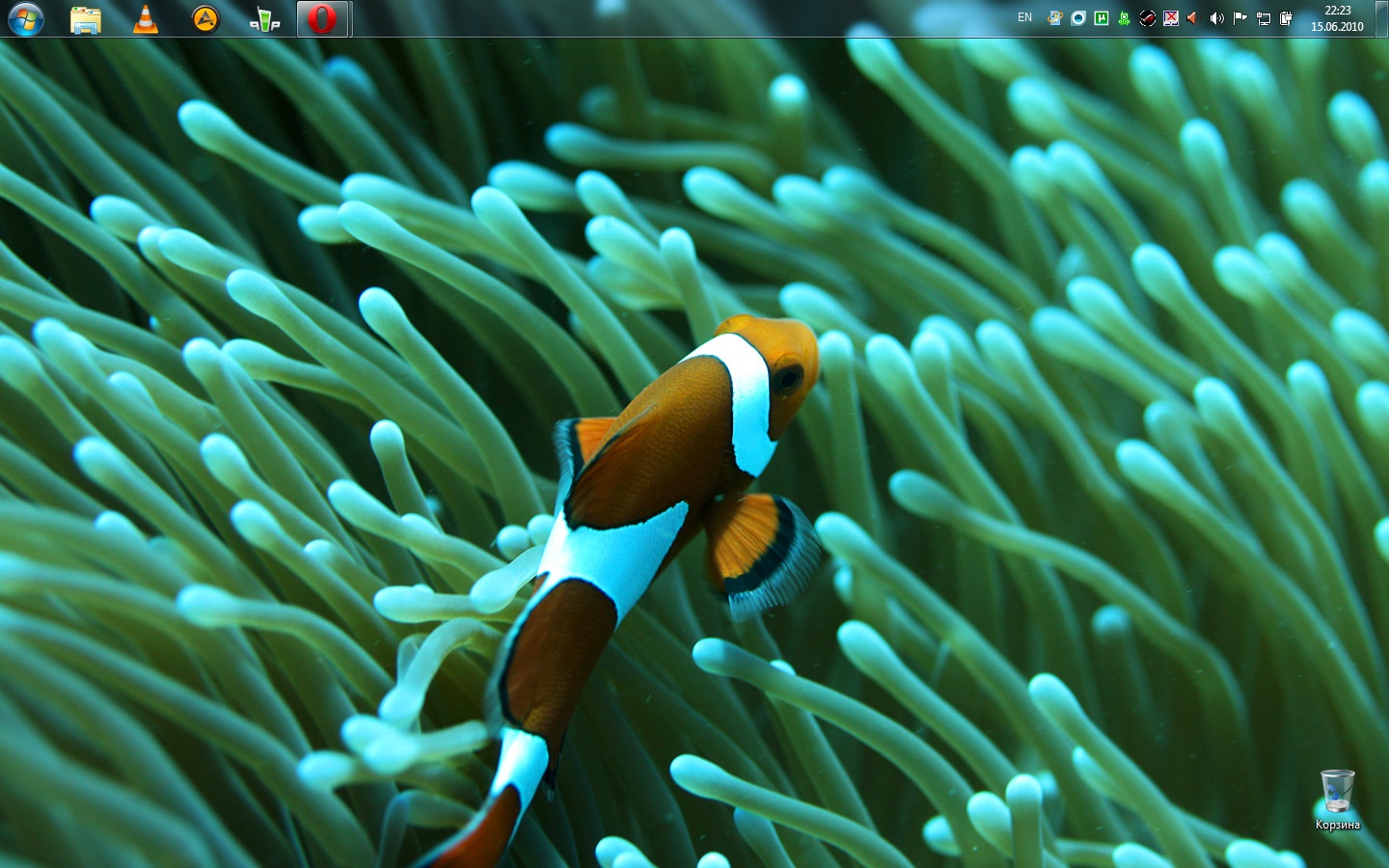The image size is (1389, 868).
Task: Open the EN input language selector
Action: (1024, 17)
